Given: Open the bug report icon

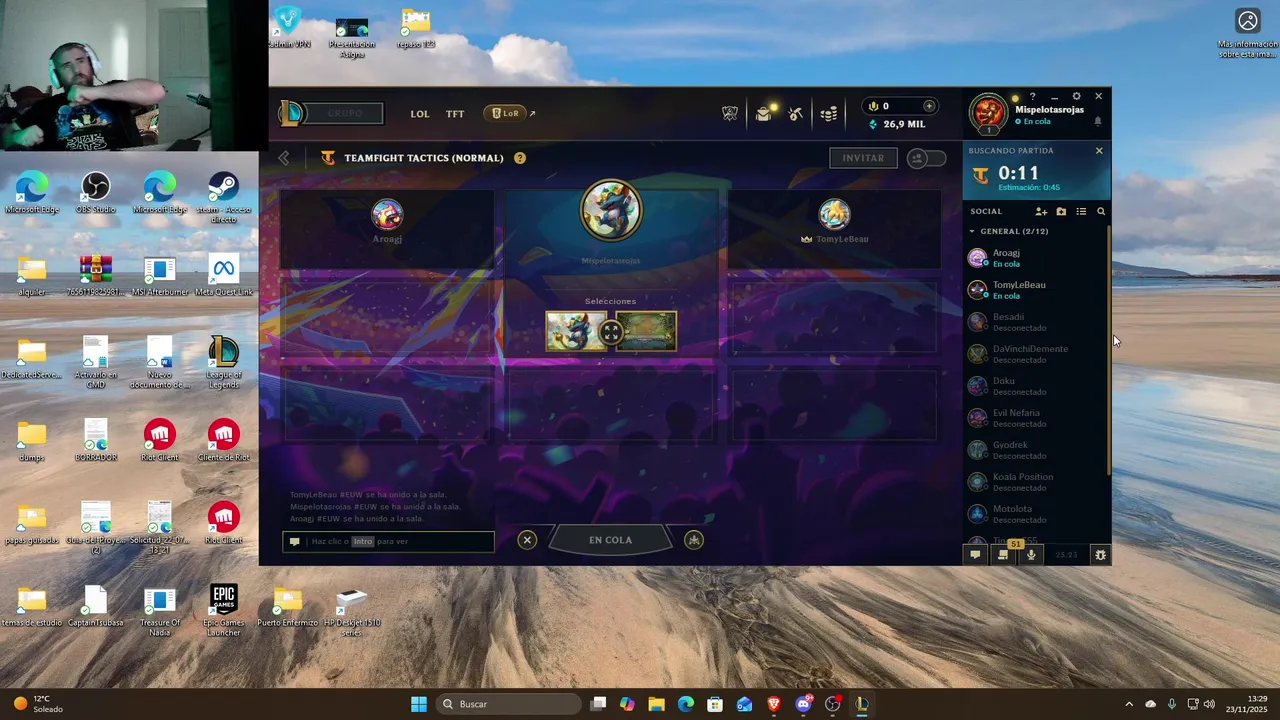Looking at the screenshot, I should (1100, 555).
